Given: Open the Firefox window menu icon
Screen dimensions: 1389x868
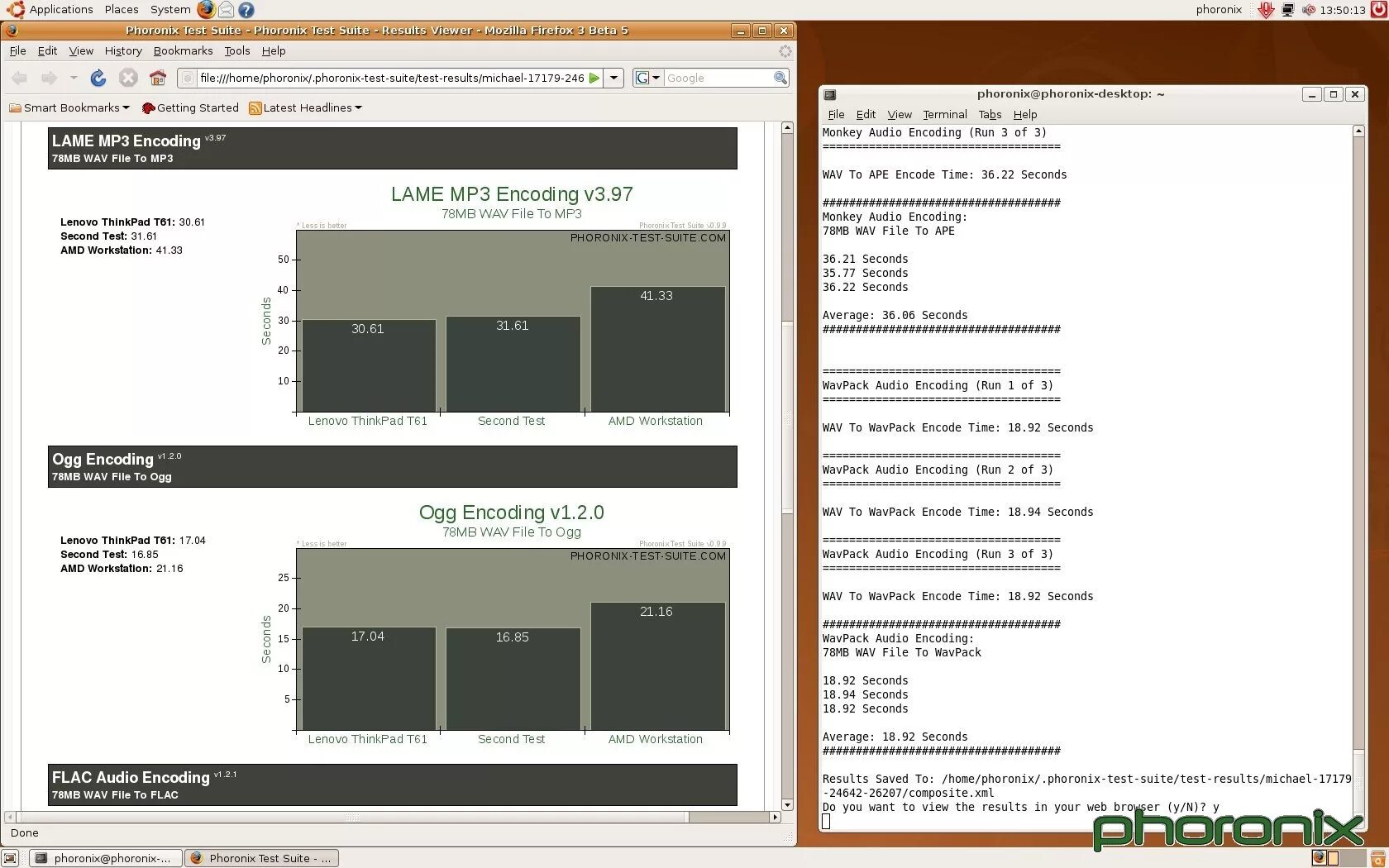Looking at the screenshot, I should click(x=12, y=31).
